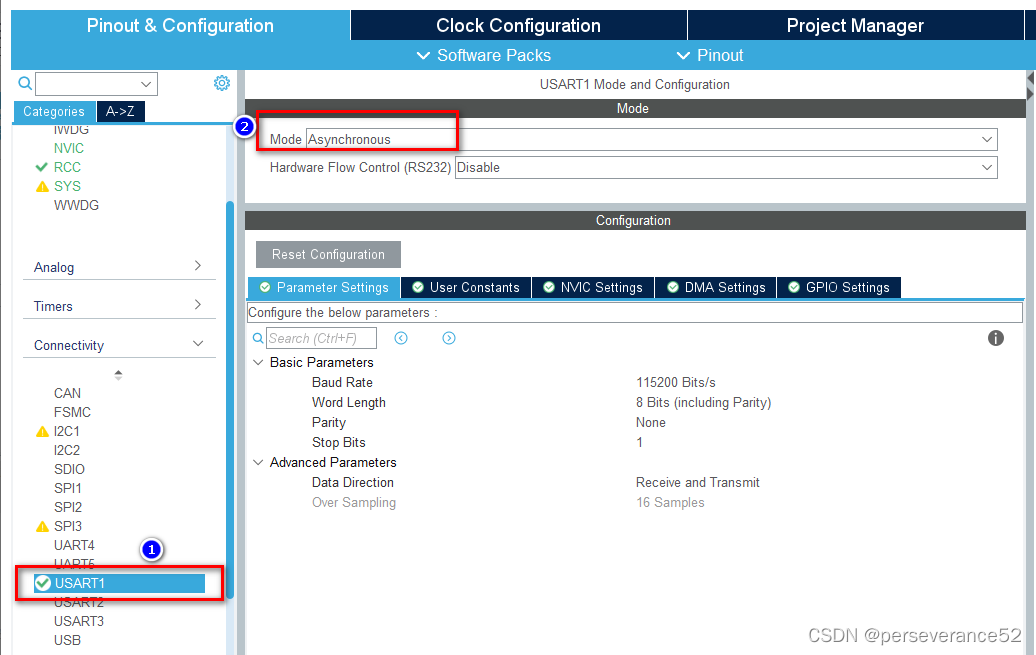This screenshot has width=1036, height=655.
Task: Open the Mode dropdown showing Asynchronous
Action: (651, 139)
